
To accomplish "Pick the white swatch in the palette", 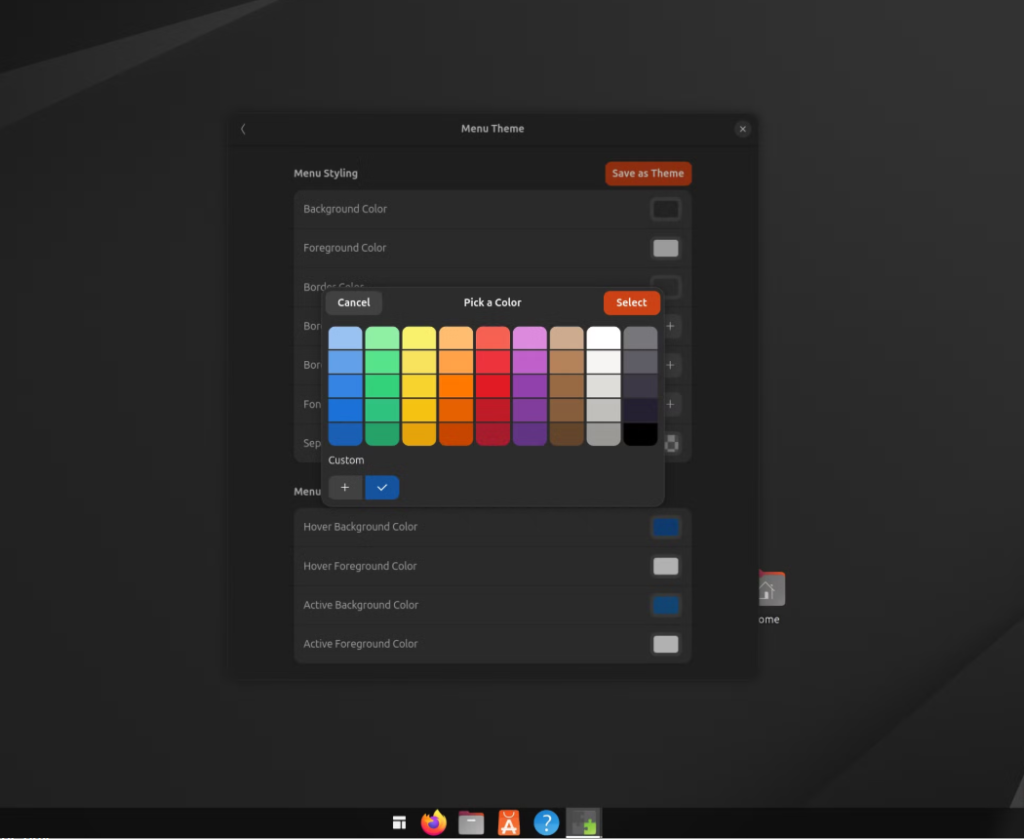I will [604, 338].
